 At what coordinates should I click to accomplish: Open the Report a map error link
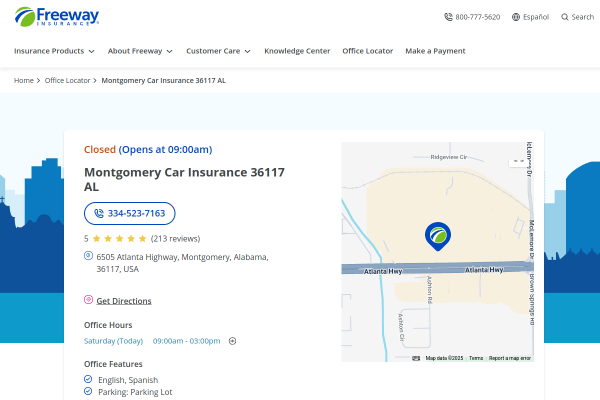click(x=510, y=358)
